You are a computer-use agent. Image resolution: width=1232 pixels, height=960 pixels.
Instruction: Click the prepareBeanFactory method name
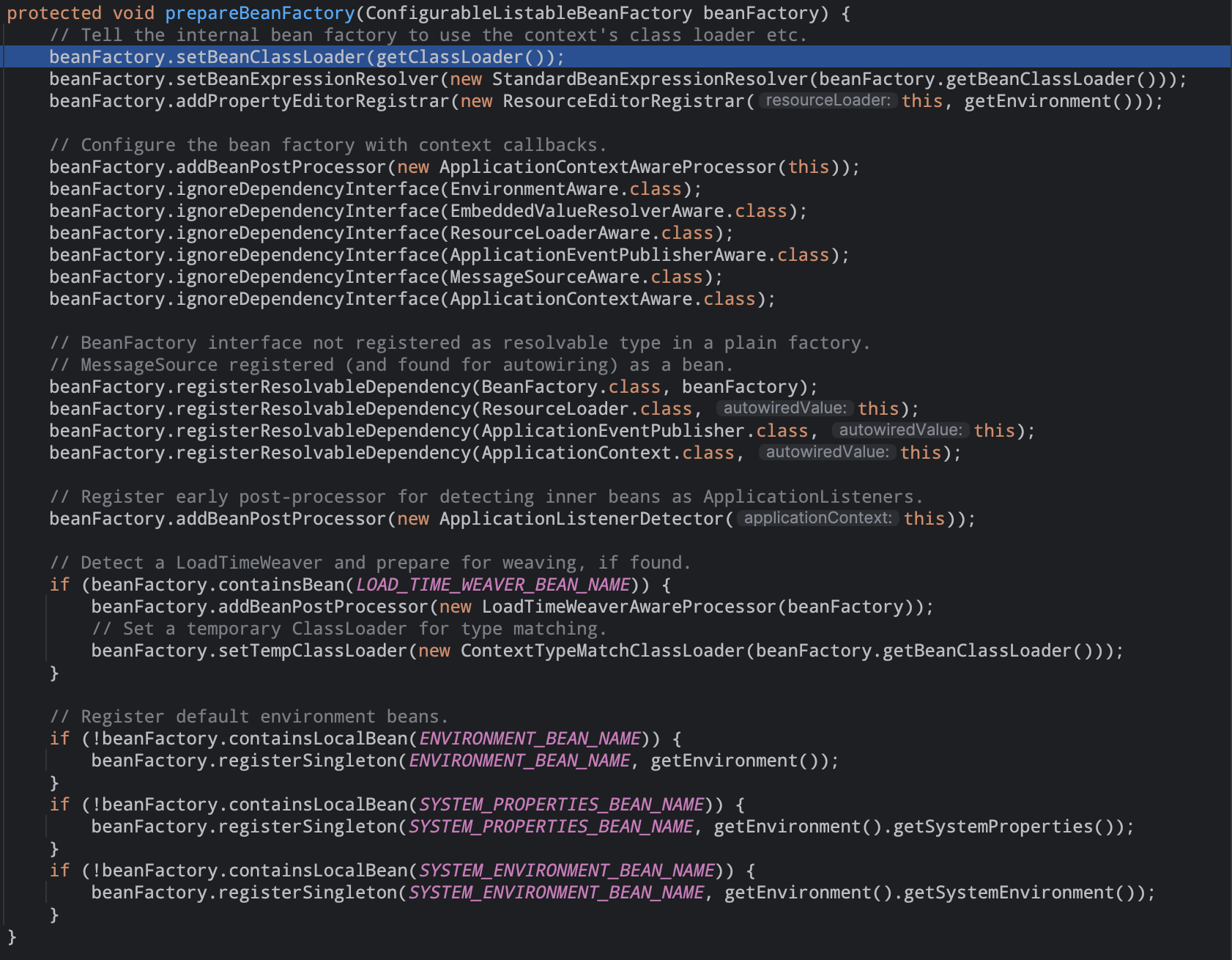tap(259, 13)
